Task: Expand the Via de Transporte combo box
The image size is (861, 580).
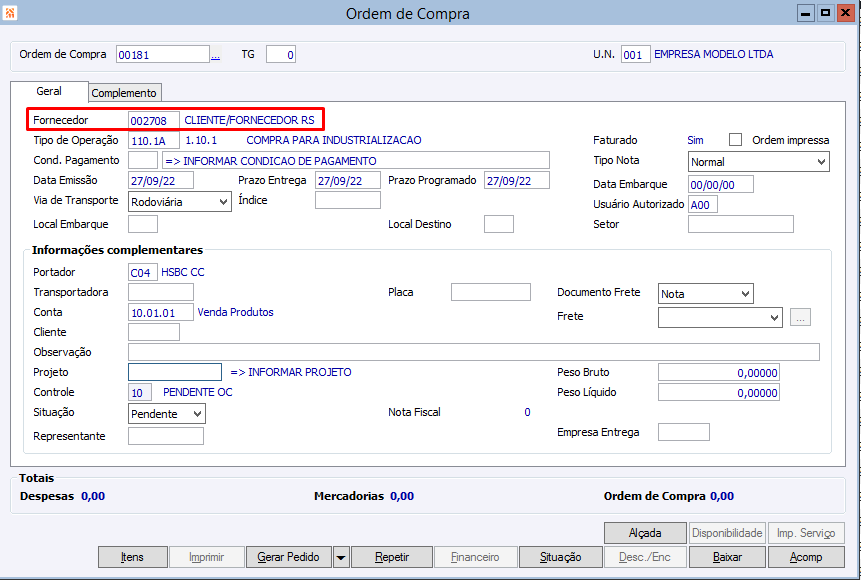Action: [x=180, y=202]
